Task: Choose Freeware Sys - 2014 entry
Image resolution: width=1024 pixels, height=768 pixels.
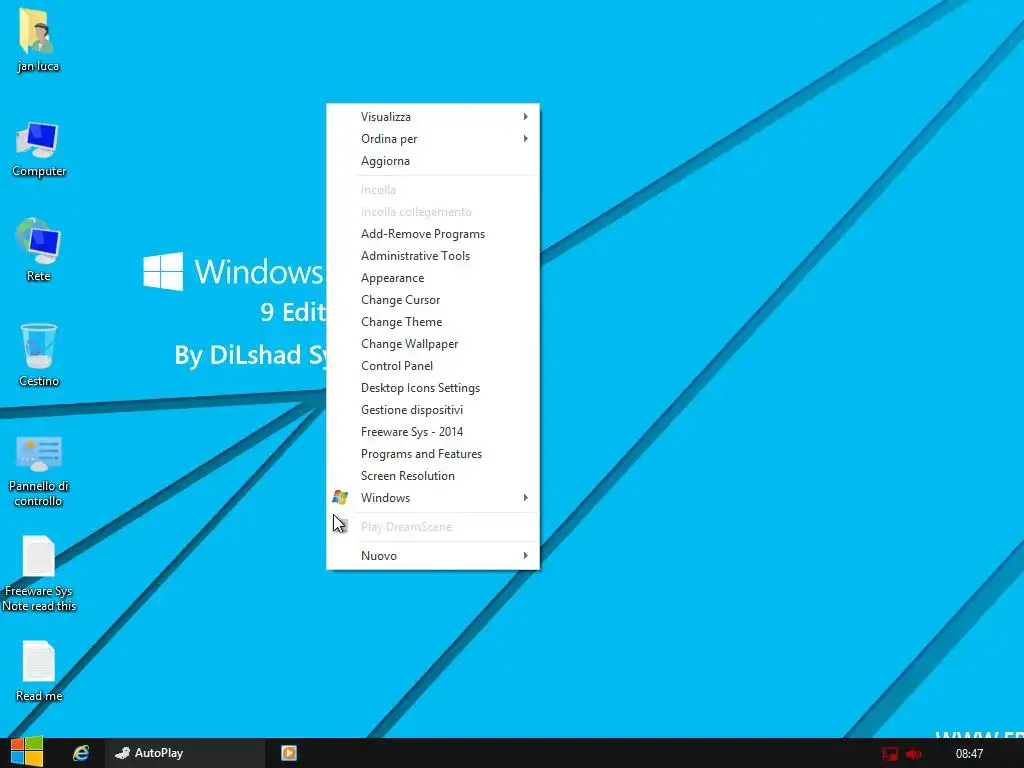Action: coord(433,432)
